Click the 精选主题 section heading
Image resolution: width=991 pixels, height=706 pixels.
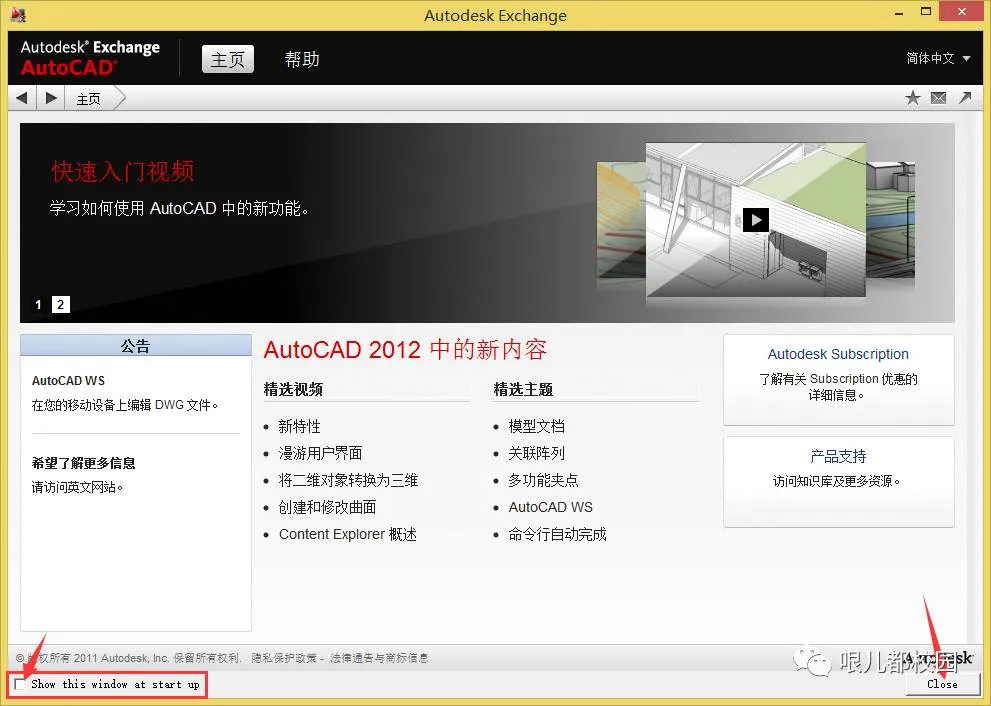523,389
